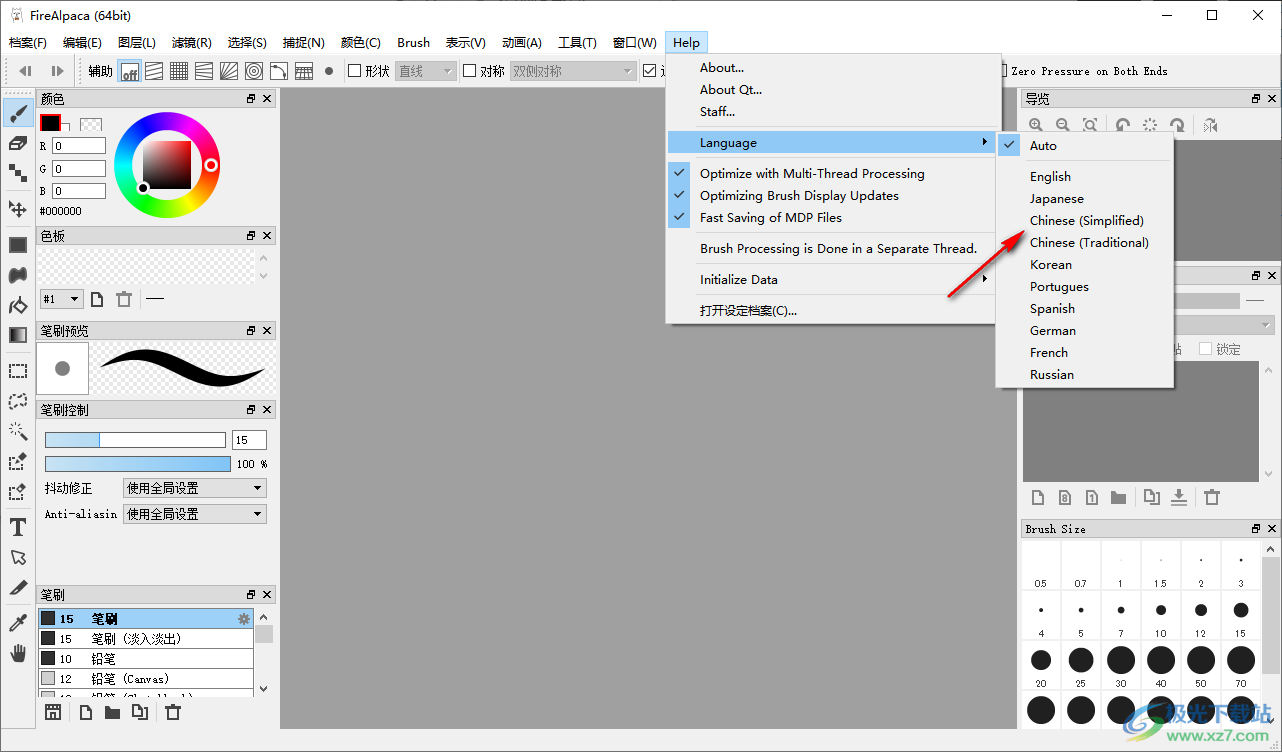Click the brush size slider
Image resolution: width=1282 pixels, height=752 pixels.
pos(135,440)
